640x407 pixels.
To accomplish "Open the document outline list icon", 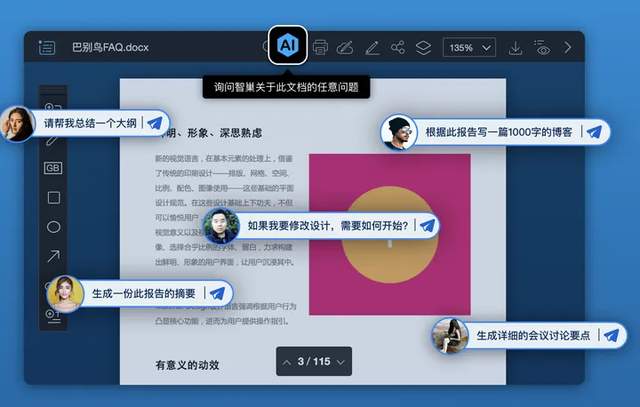I will [x=47, y=47].
